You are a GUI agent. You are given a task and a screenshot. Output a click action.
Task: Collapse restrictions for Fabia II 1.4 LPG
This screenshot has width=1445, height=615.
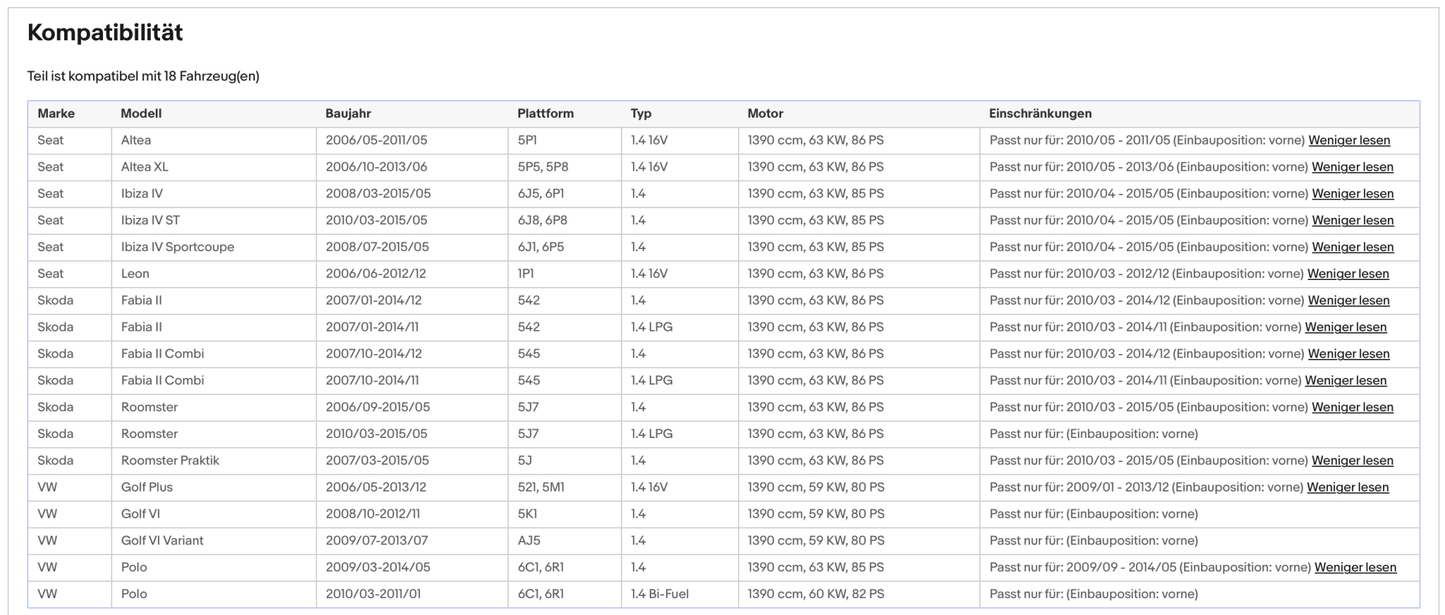(1345, 327)
